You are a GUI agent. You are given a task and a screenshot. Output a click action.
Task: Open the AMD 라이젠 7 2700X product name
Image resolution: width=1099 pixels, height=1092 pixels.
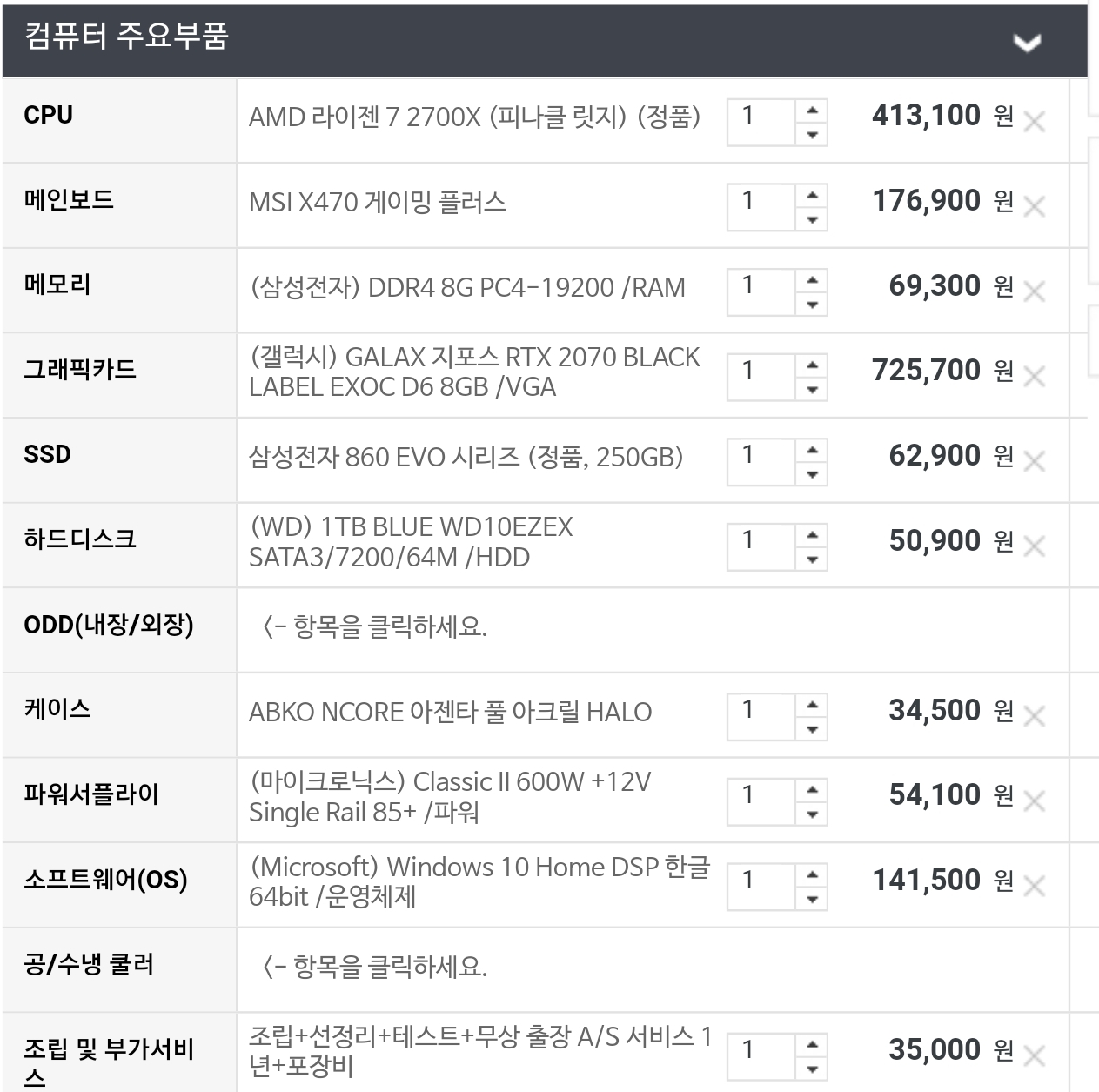(474, 117)
